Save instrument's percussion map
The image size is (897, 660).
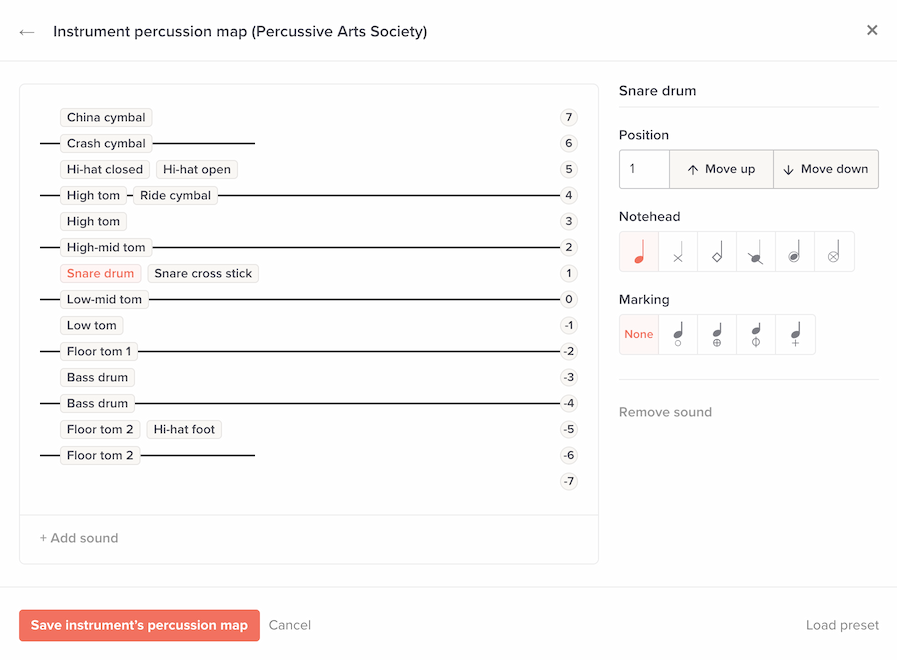click(x=139, y=625)
